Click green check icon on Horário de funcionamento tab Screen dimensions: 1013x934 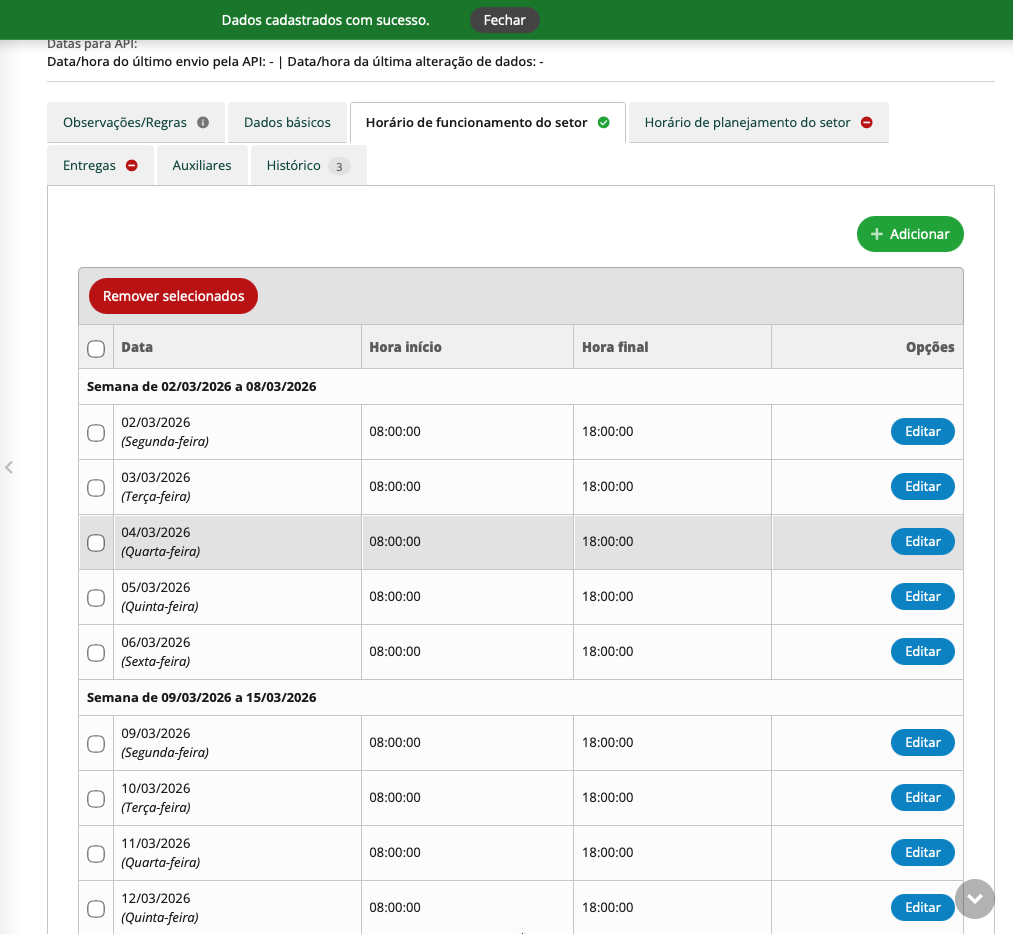[x=603, y=123]
